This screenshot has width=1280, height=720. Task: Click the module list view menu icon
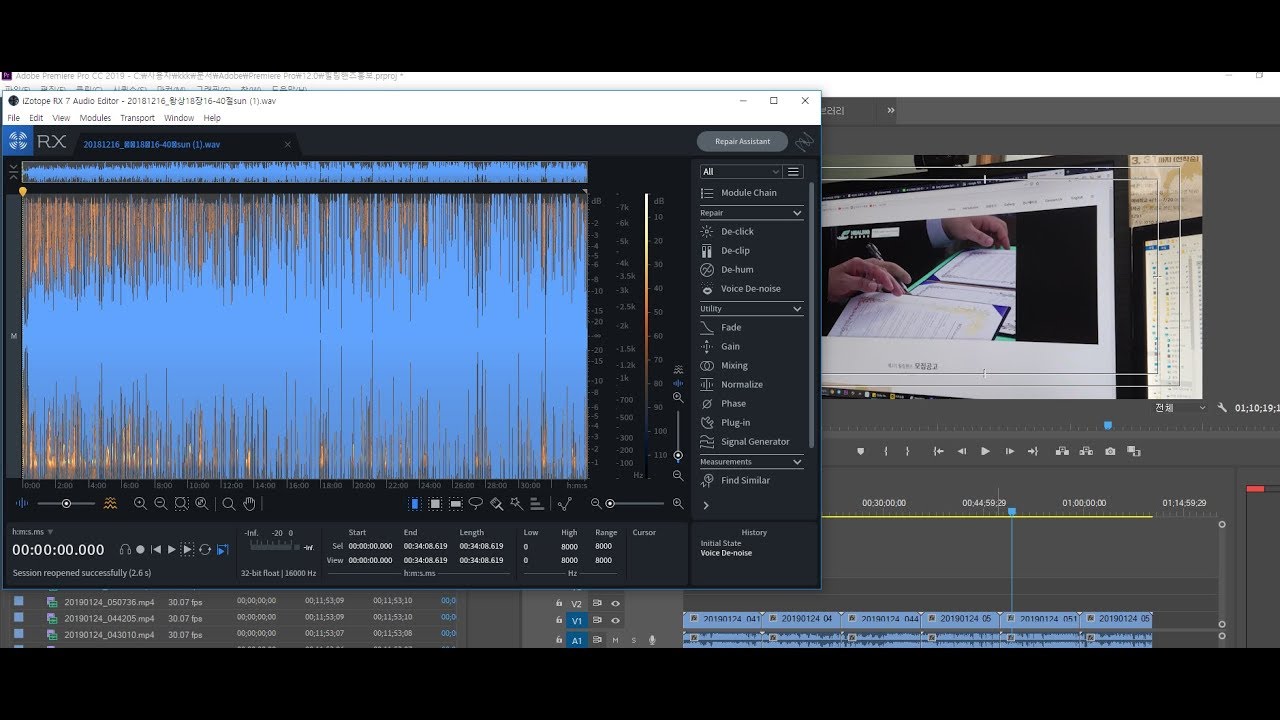(x=794, y=171)
